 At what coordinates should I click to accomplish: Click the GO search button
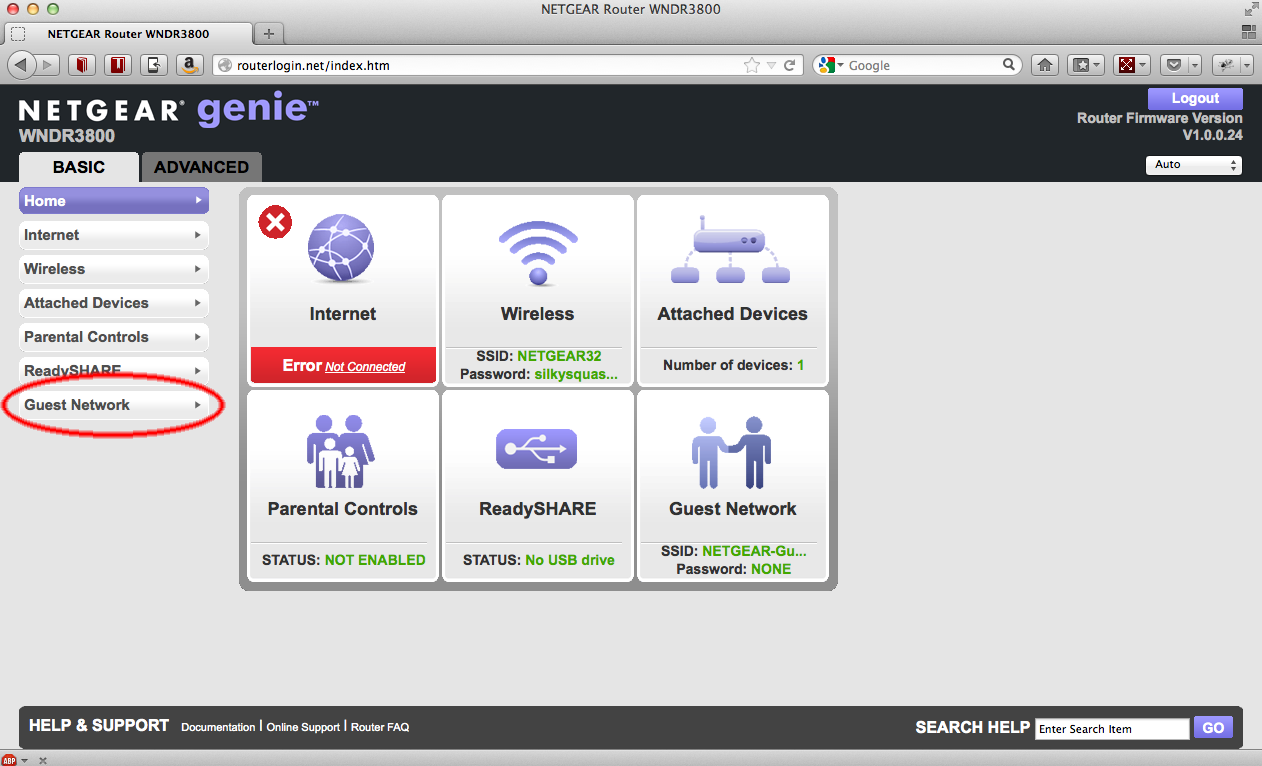point(1213,728)
